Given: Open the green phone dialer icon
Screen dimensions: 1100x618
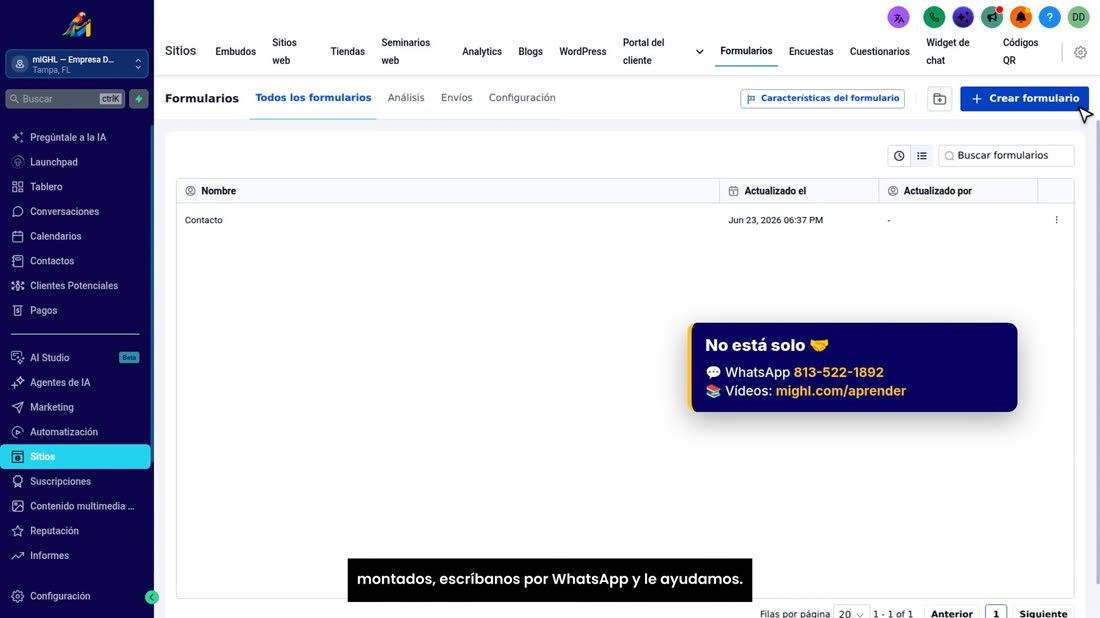Looking at the screenshot, I should click(x=934, y=17).
